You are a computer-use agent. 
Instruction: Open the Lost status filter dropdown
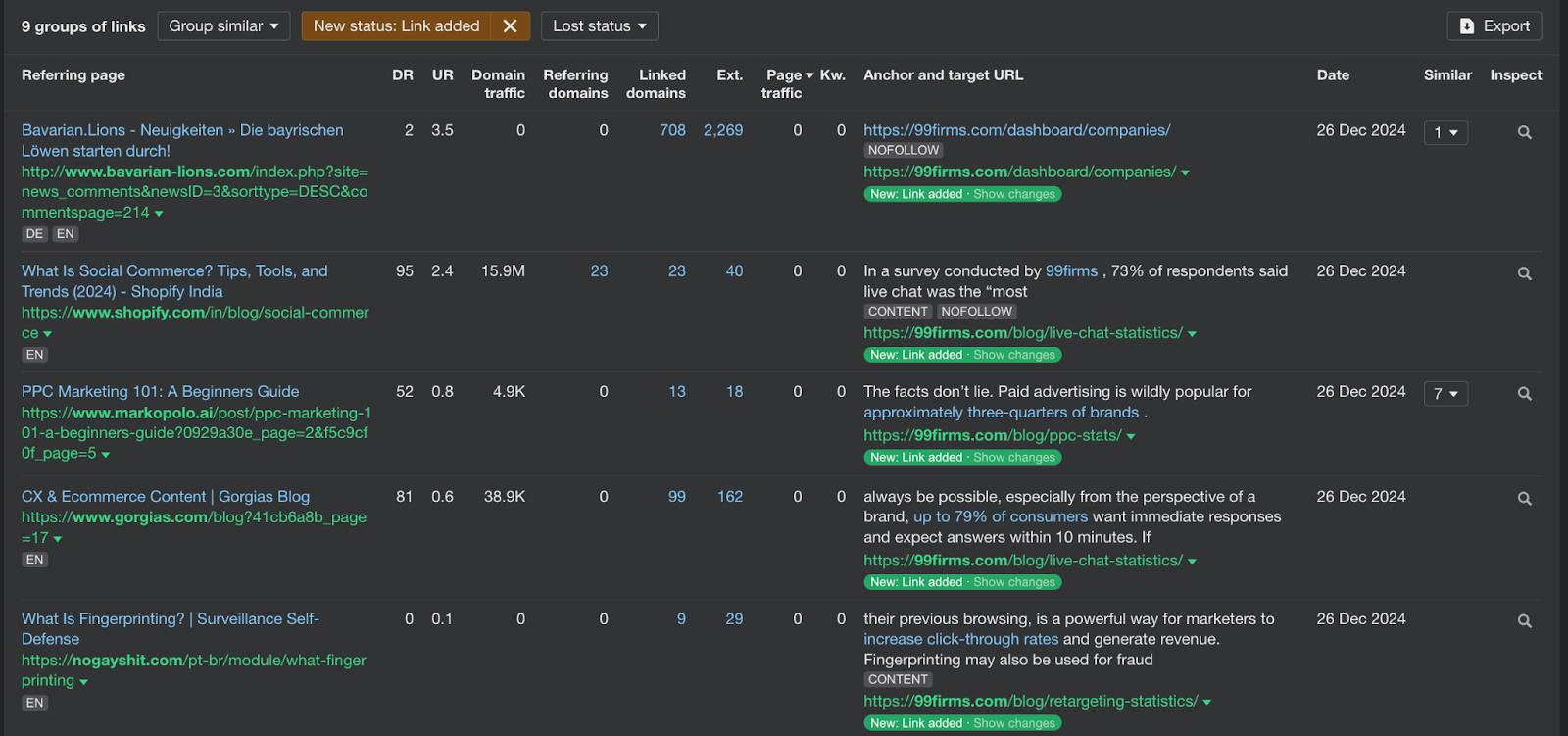click(x=599, y=26)
